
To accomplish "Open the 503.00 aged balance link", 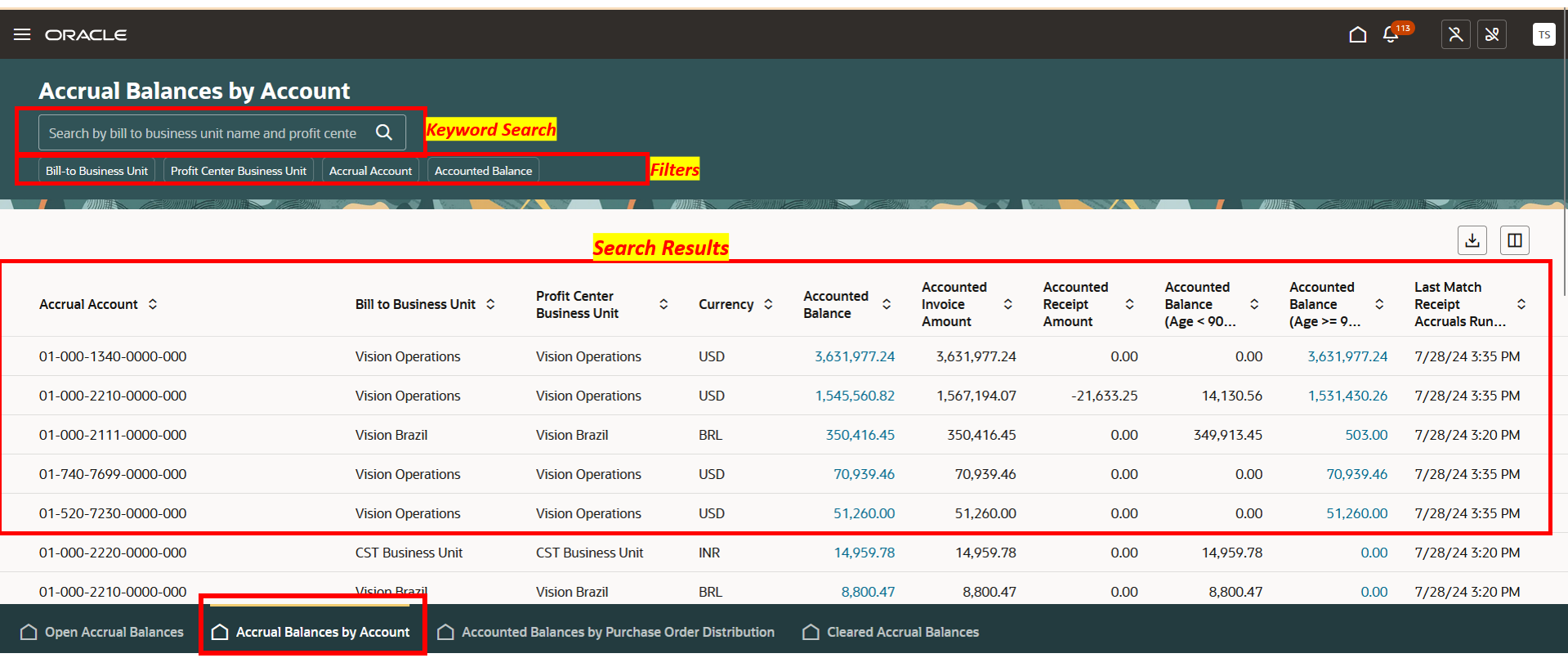I will [x=1366, y=435].
